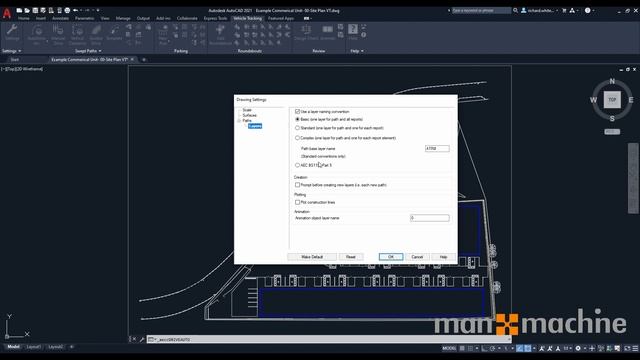Viewport: 640px width, 360px height.
Task: Click Cancel in Drawing Settings dialog
Action: tap(417, 257)
